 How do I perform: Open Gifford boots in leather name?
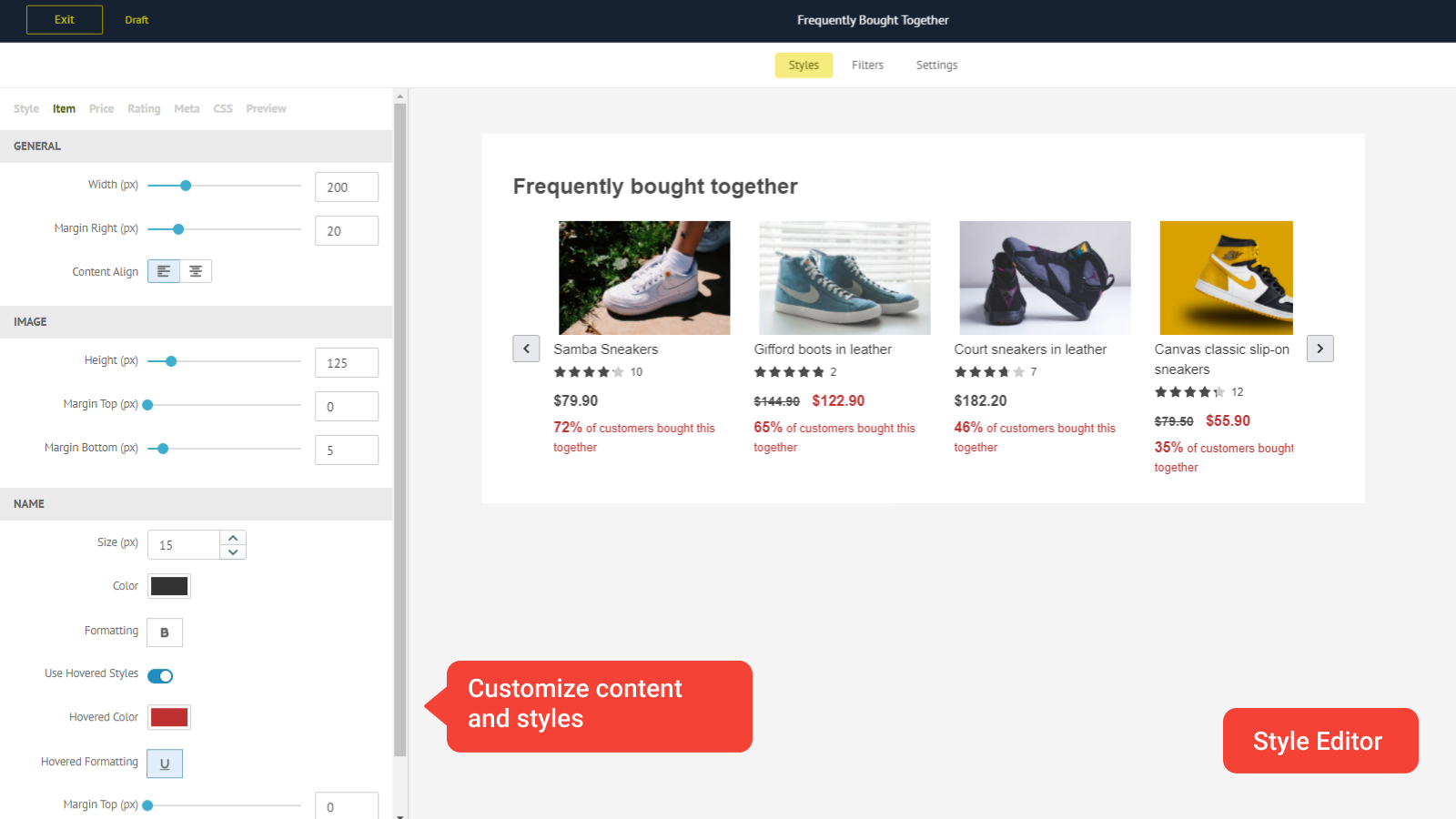[x=823, y=349]
